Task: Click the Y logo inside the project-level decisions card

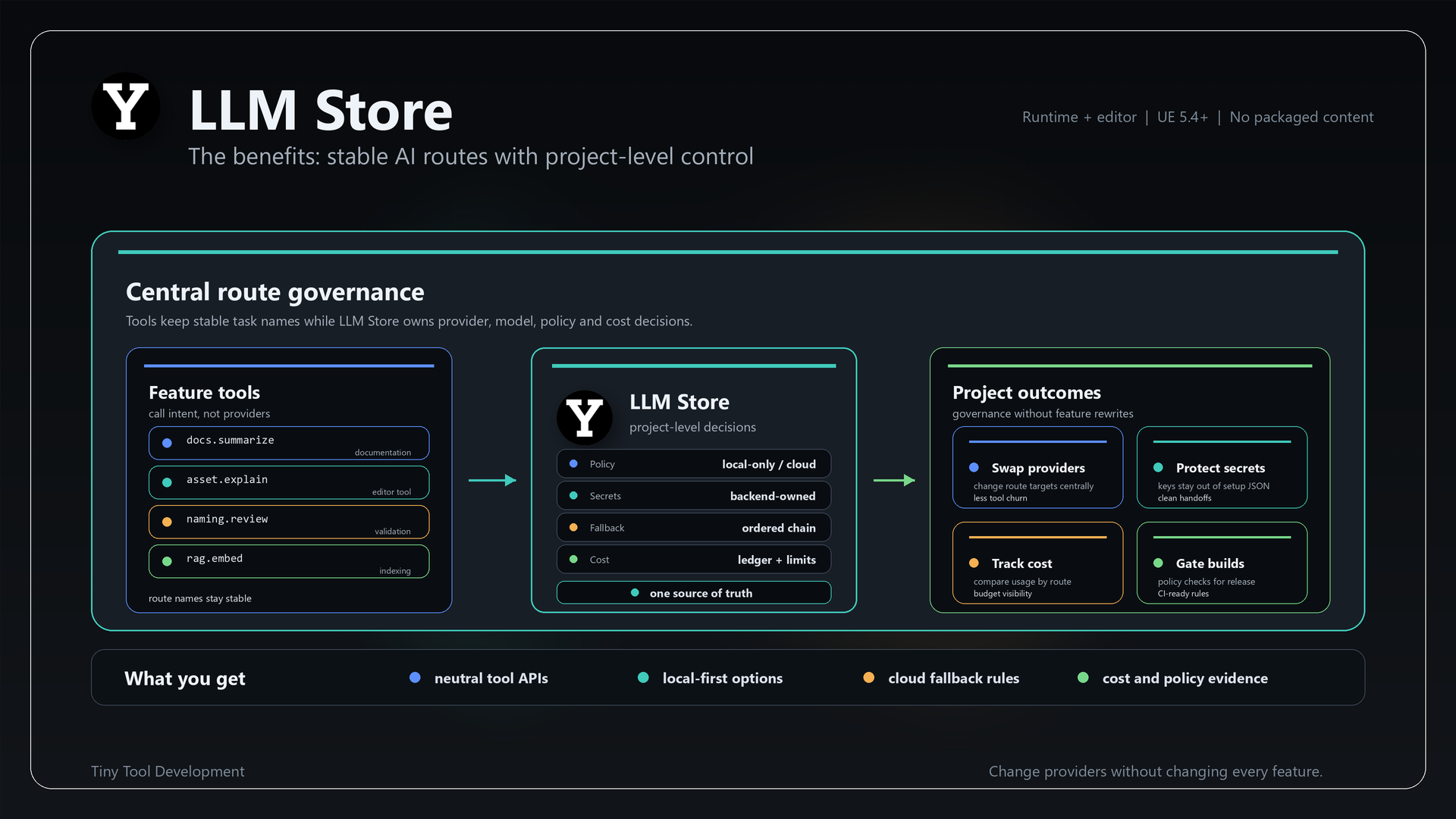Action: [x=584, y=418]
